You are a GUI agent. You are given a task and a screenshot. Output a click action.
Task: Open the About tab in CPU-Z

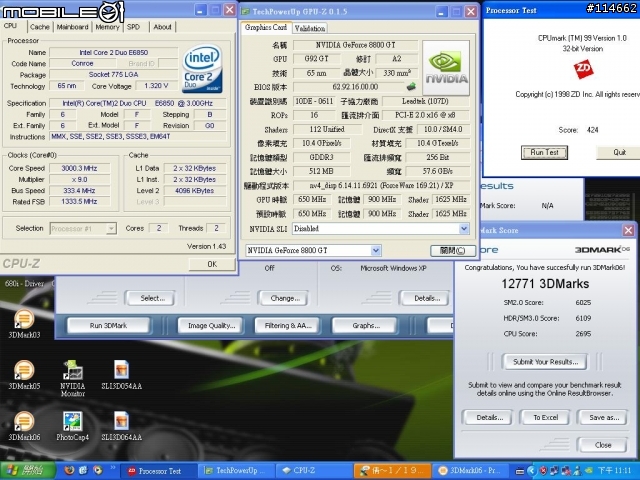coord(162,27)
